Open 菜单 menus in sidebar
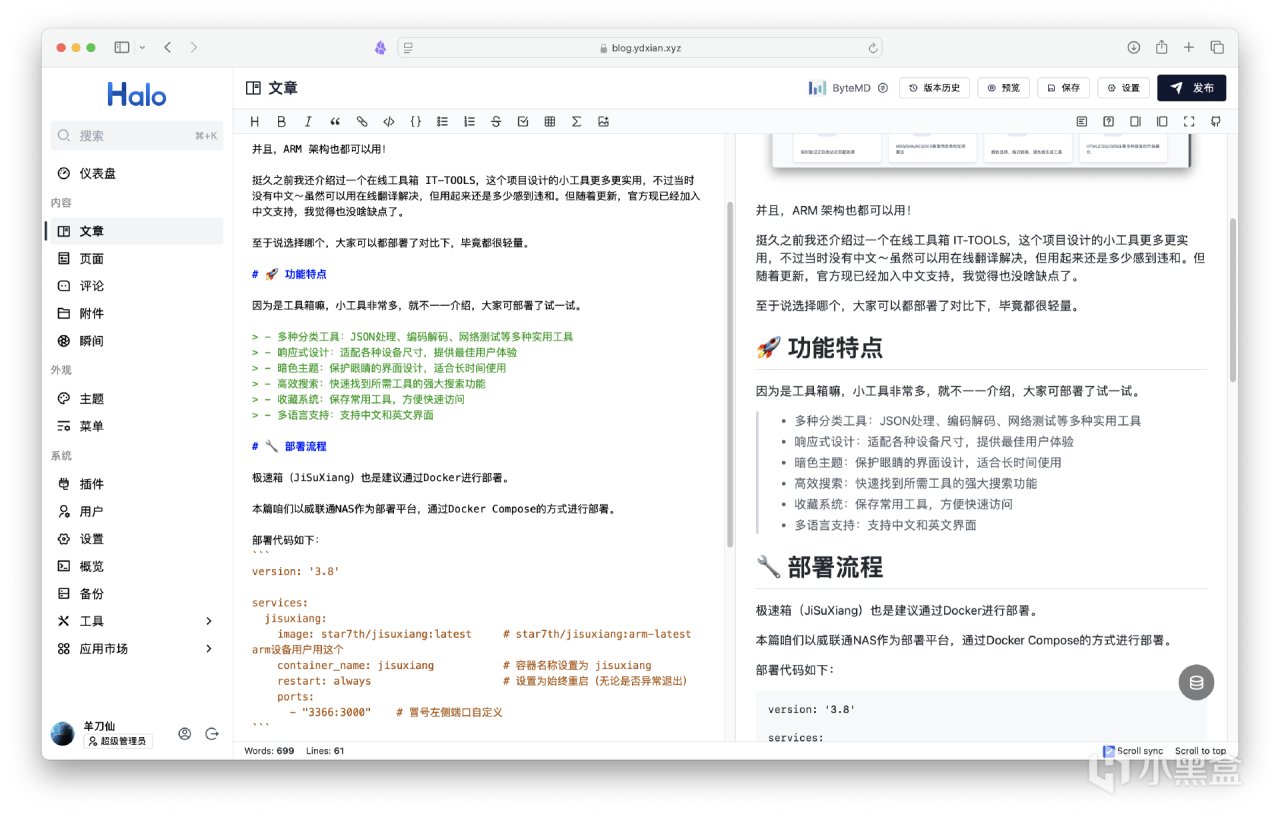 [137, 426]
